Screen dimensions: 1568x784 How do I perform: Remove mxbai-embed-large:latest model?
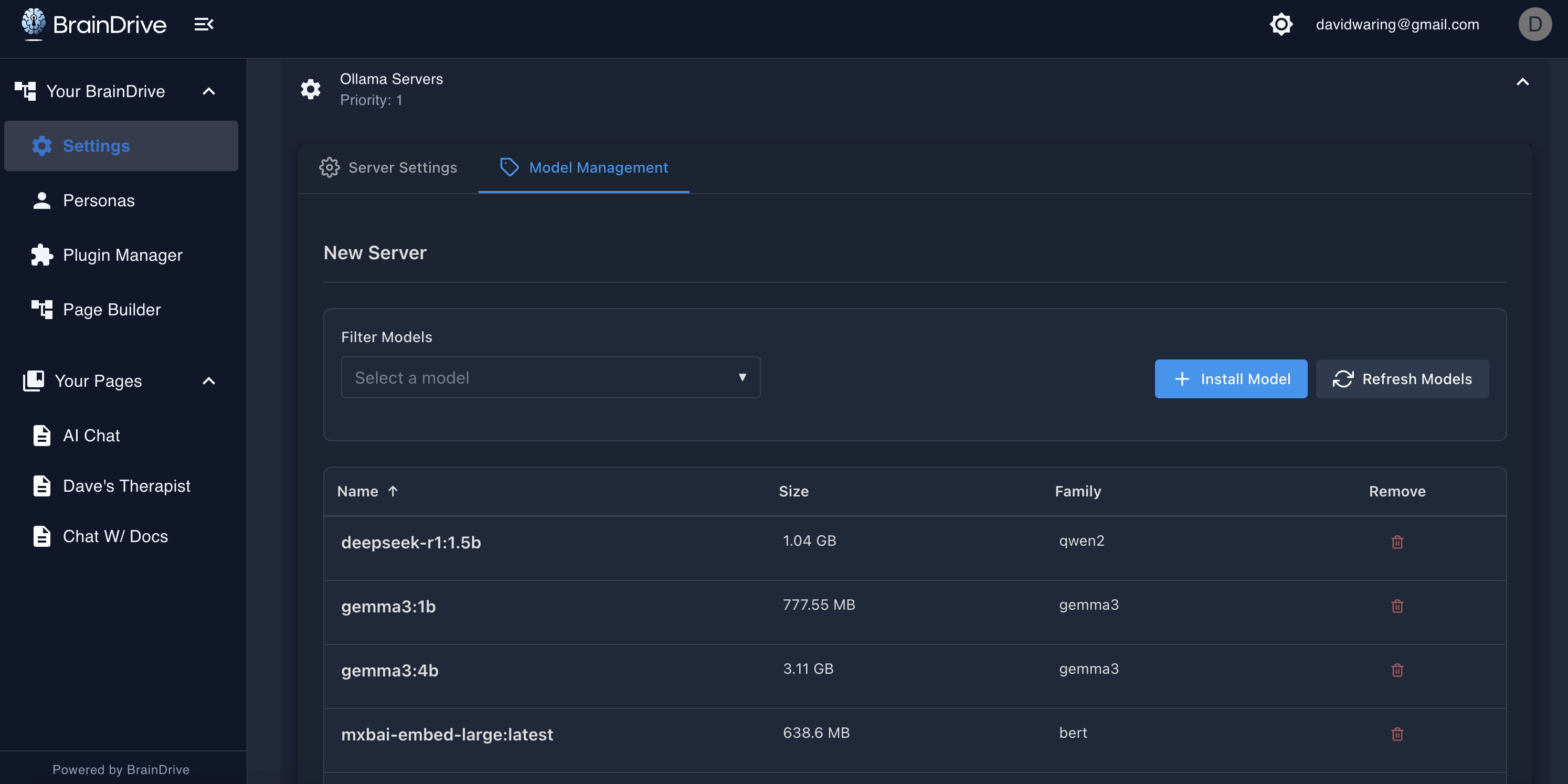[x=1397, y=734]
